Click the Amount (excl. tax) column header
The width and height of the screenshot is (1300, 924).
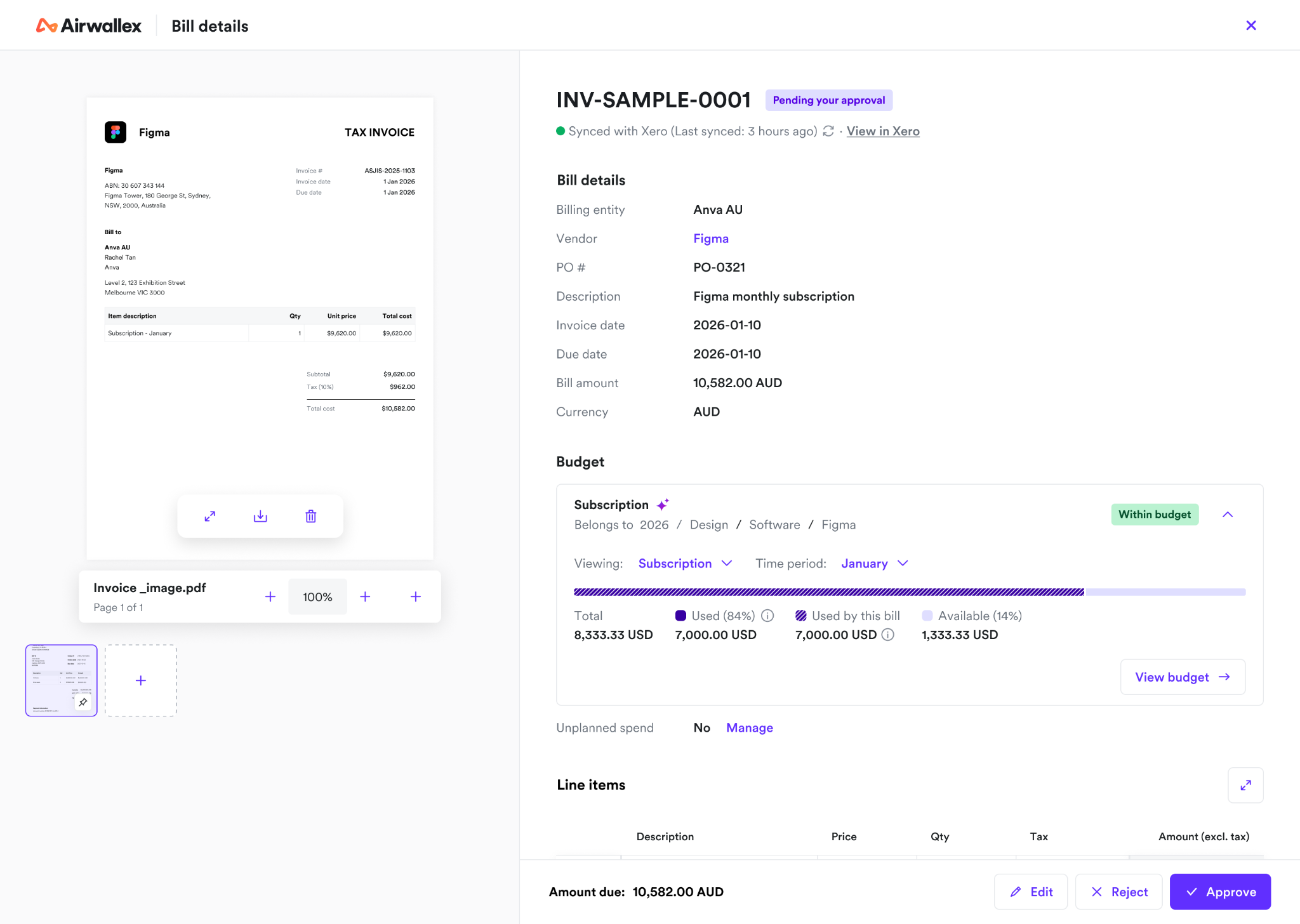1204,836
